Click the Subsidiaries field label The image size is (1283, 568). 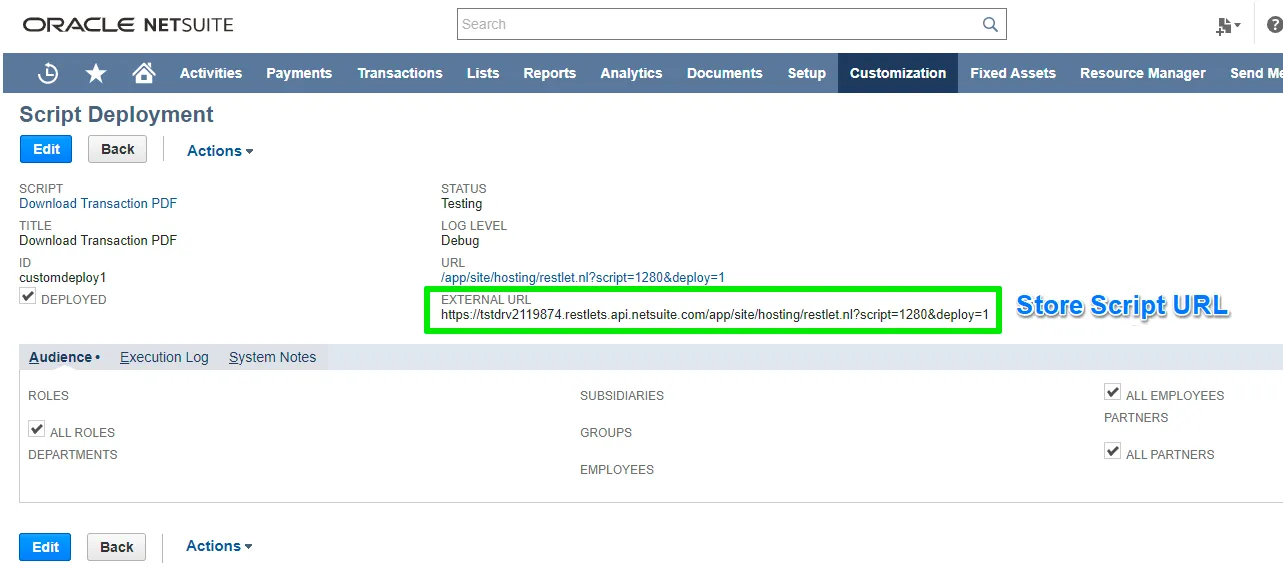(x=622, y=396)
